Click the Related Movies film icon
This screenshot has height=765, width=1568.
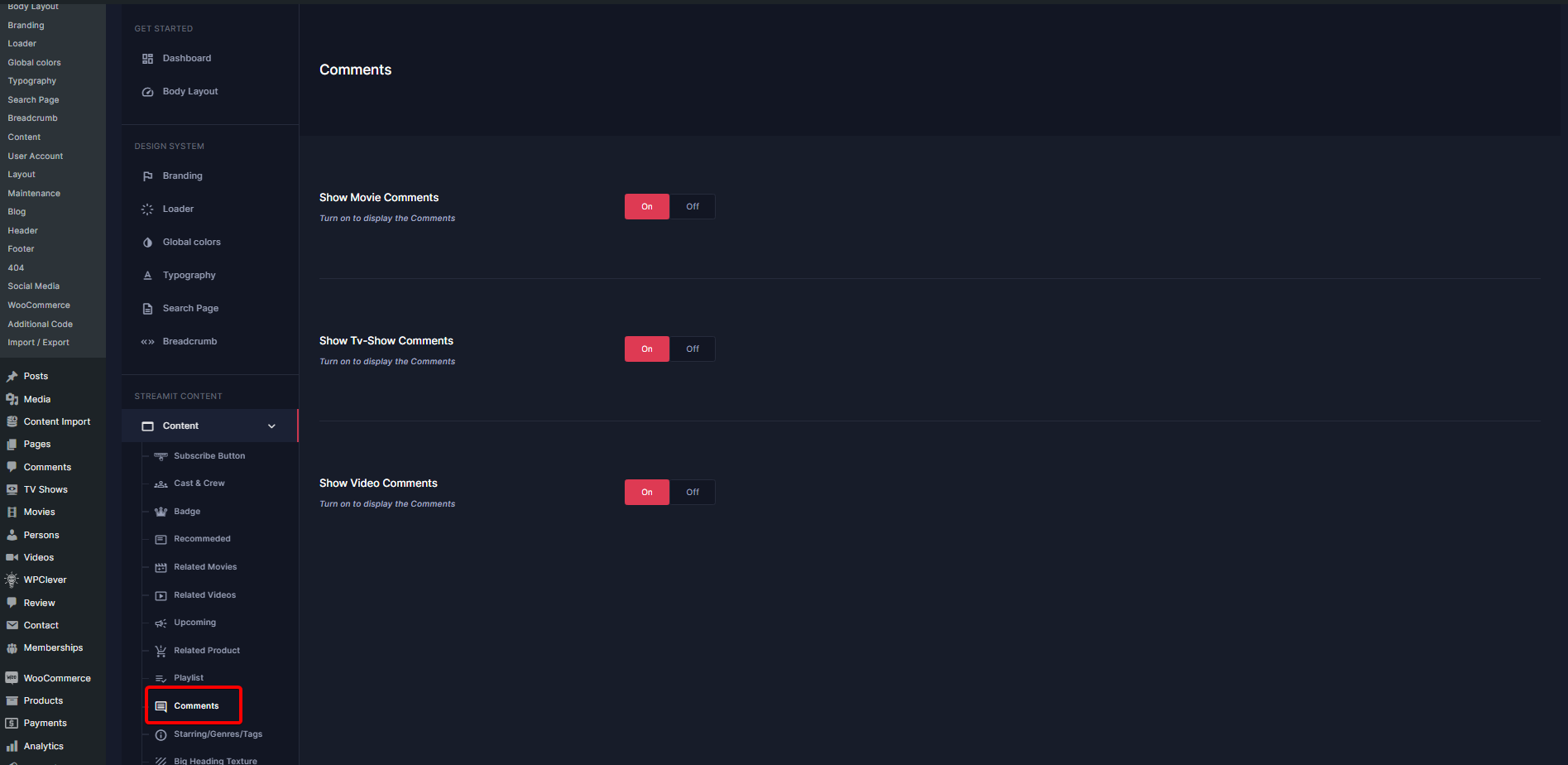[x=161, y=567]
